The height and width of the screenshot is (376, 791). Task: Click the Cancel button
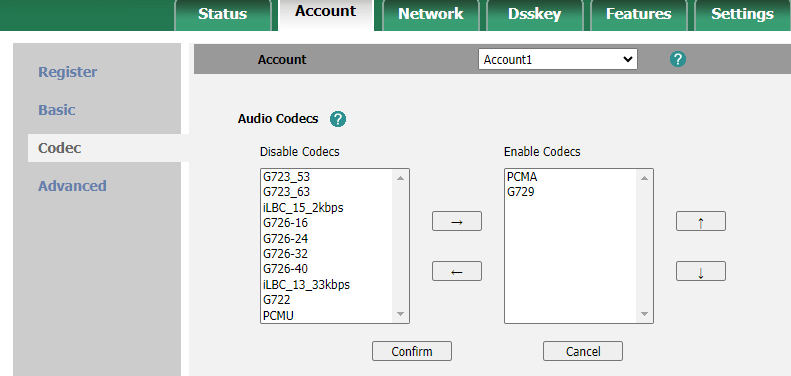[x=583, y=351]
